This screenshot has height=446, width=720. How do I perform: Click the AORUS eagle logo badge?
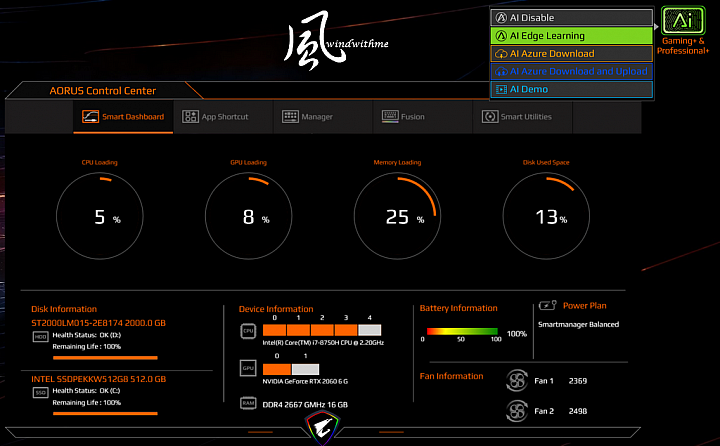[x=323, y=428]
